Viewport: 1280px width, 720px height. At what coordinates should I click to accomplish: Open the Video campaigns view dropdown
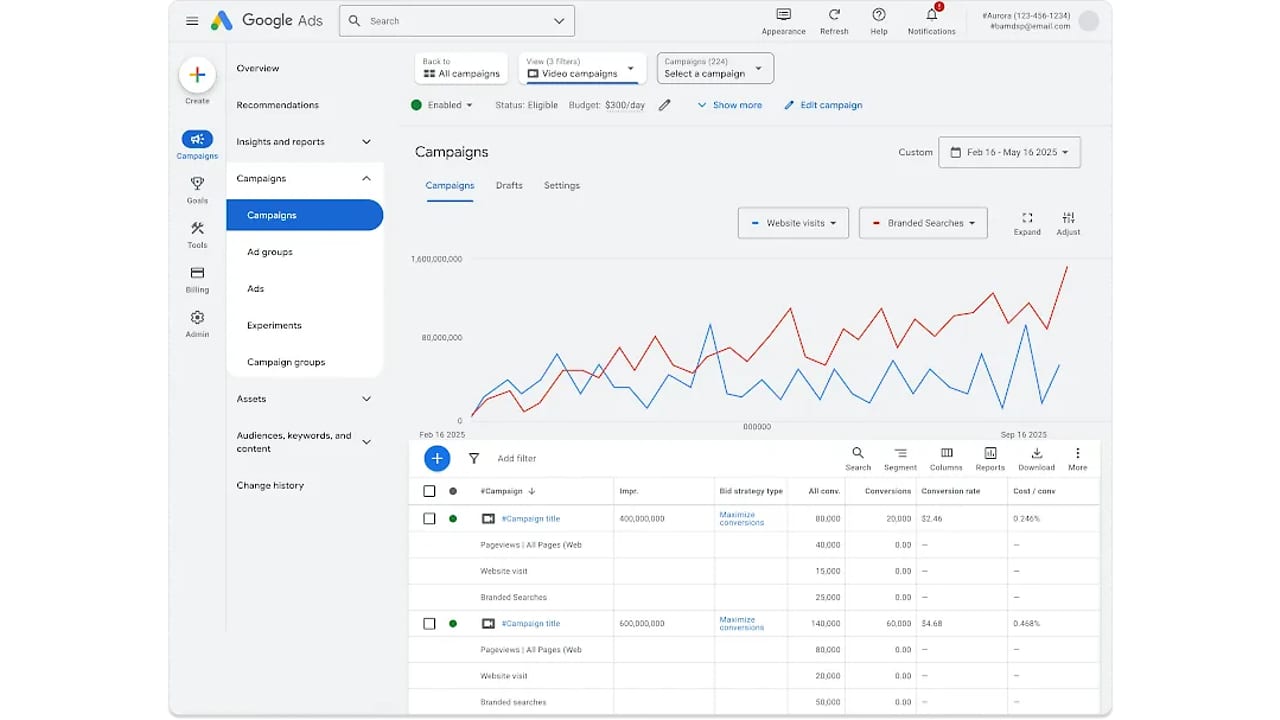click(581, 68)
